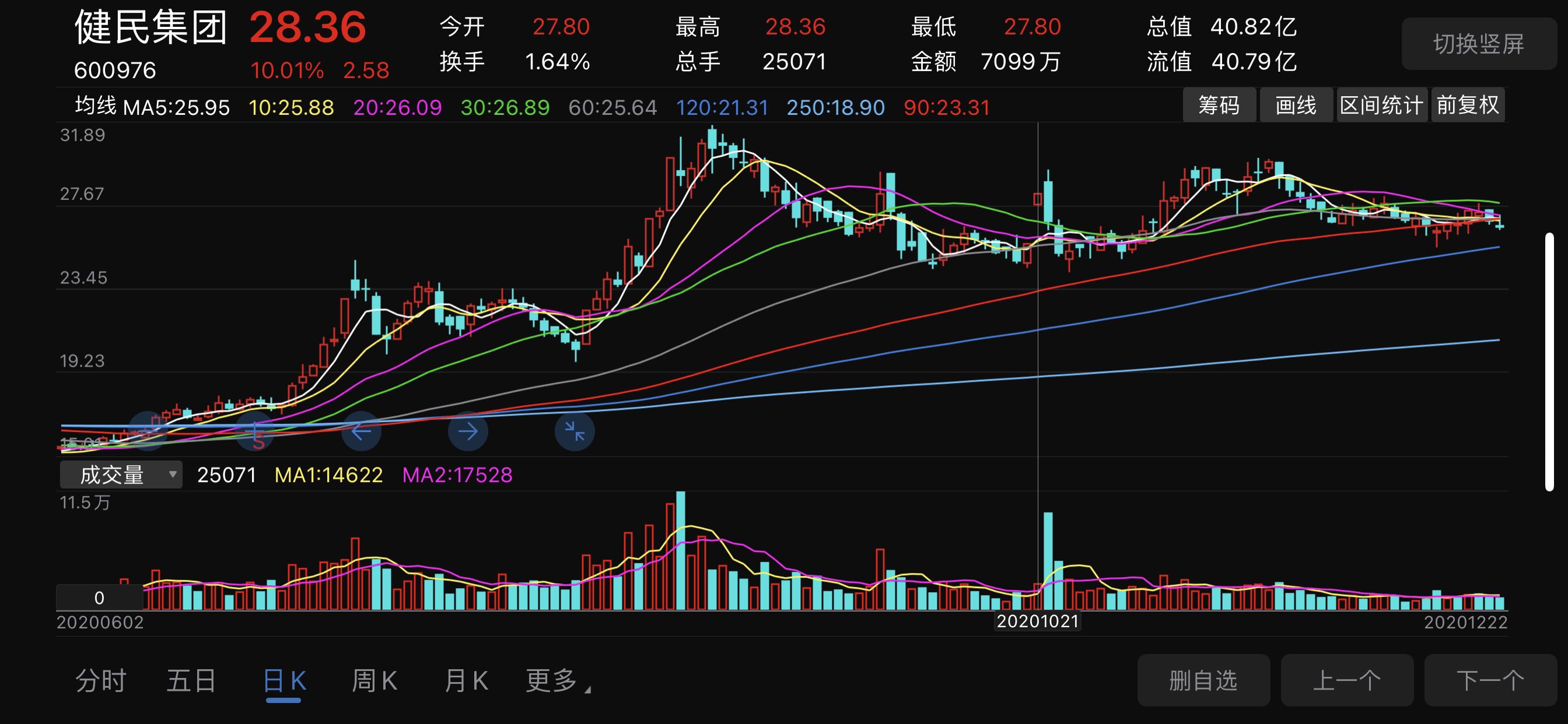This screenshot has width=1568, height=724.
Task: Open the 成交量 indicator dropdown
Action: 121,475
